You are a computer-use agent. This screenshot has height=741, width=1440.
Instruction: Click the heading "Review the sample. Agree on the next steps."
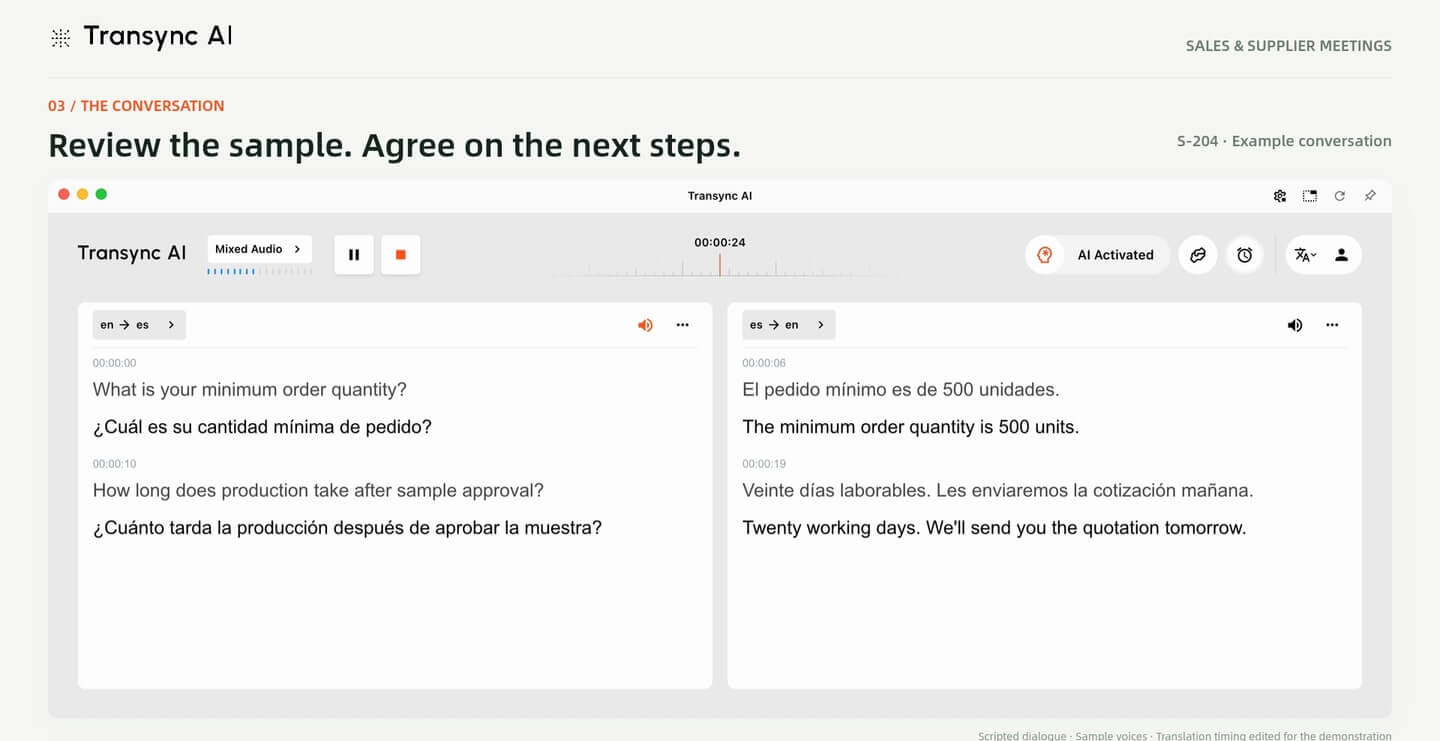(x=395, y=146)
